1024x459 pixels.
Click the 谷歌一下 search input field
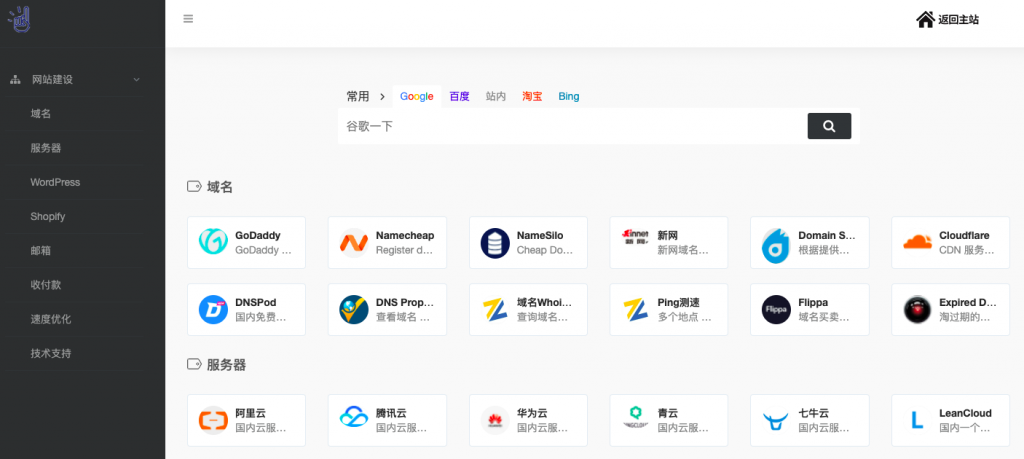point(572,126)
